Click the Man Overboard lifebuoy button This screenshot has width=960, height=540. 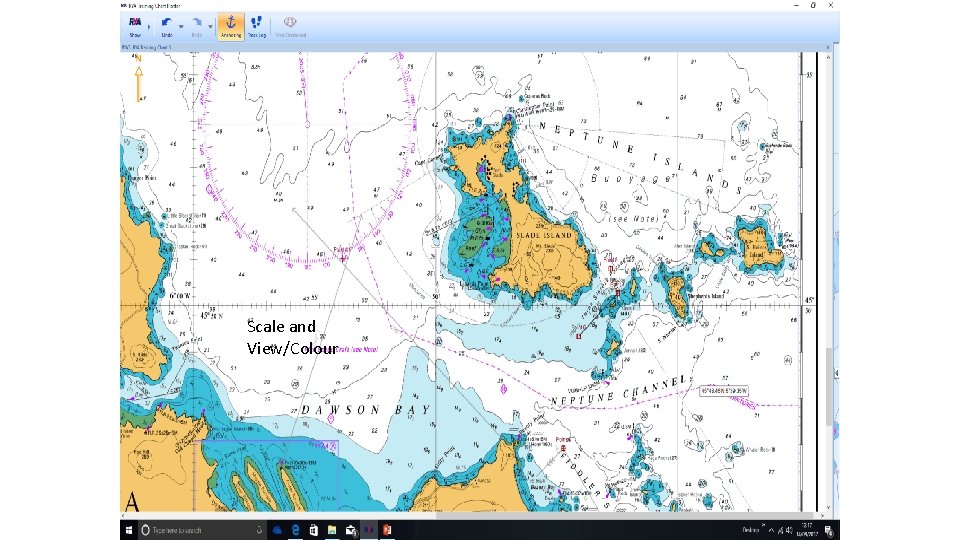click(290, 26)
